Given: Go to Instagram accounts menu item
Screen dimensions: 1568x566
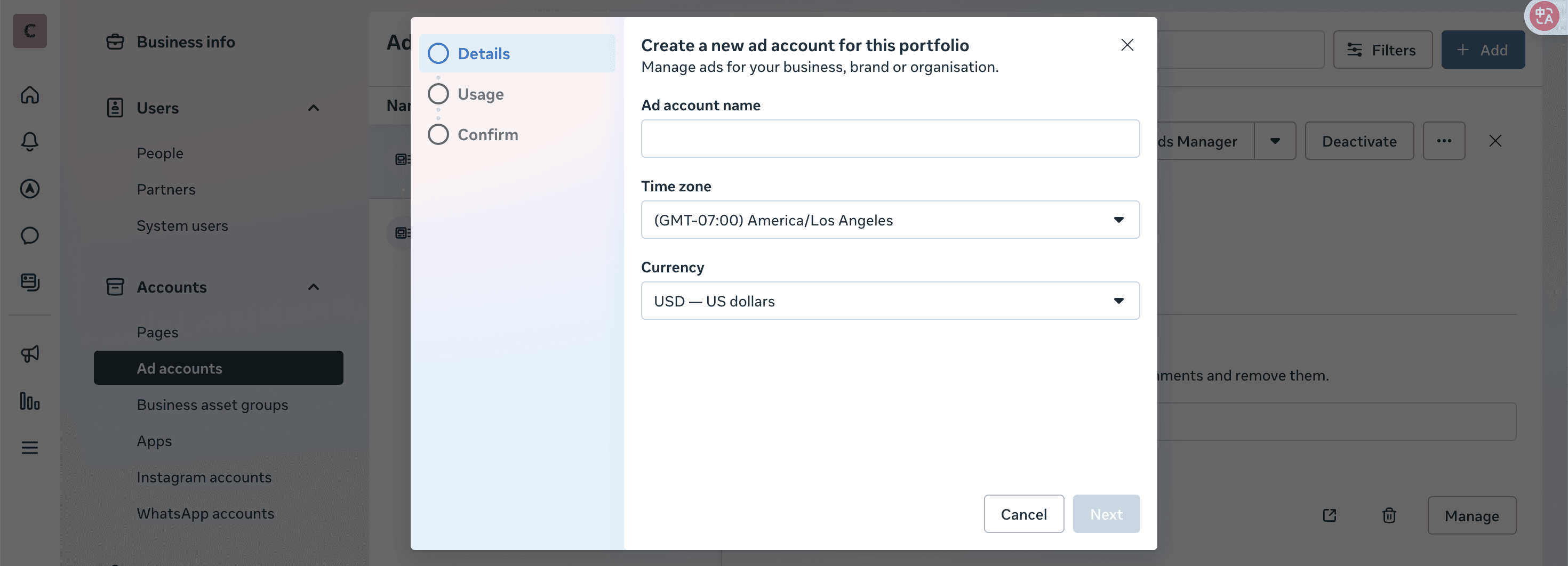Looking at the screenshot, I should pos(204,477).
